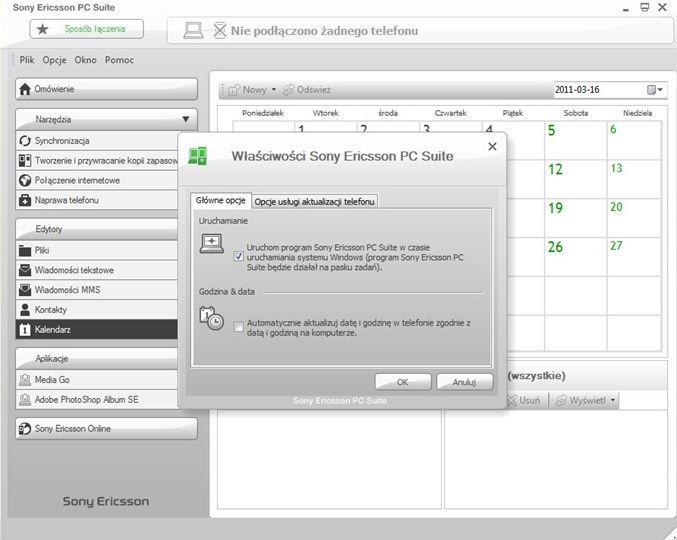Click the Wyświetl view icon
This screenshot has width=677, height=540.
pos(561,401)
